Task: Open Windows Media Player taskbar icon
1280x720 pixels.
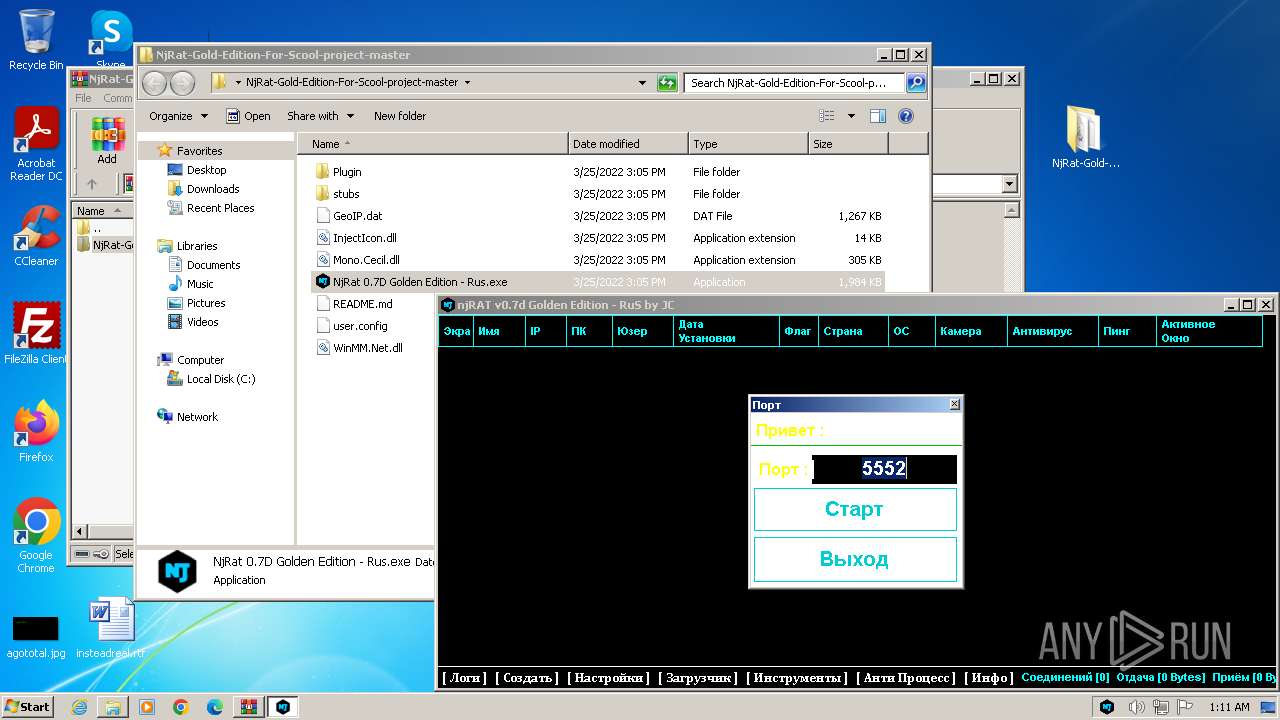Action: click(x=147, y=707)
